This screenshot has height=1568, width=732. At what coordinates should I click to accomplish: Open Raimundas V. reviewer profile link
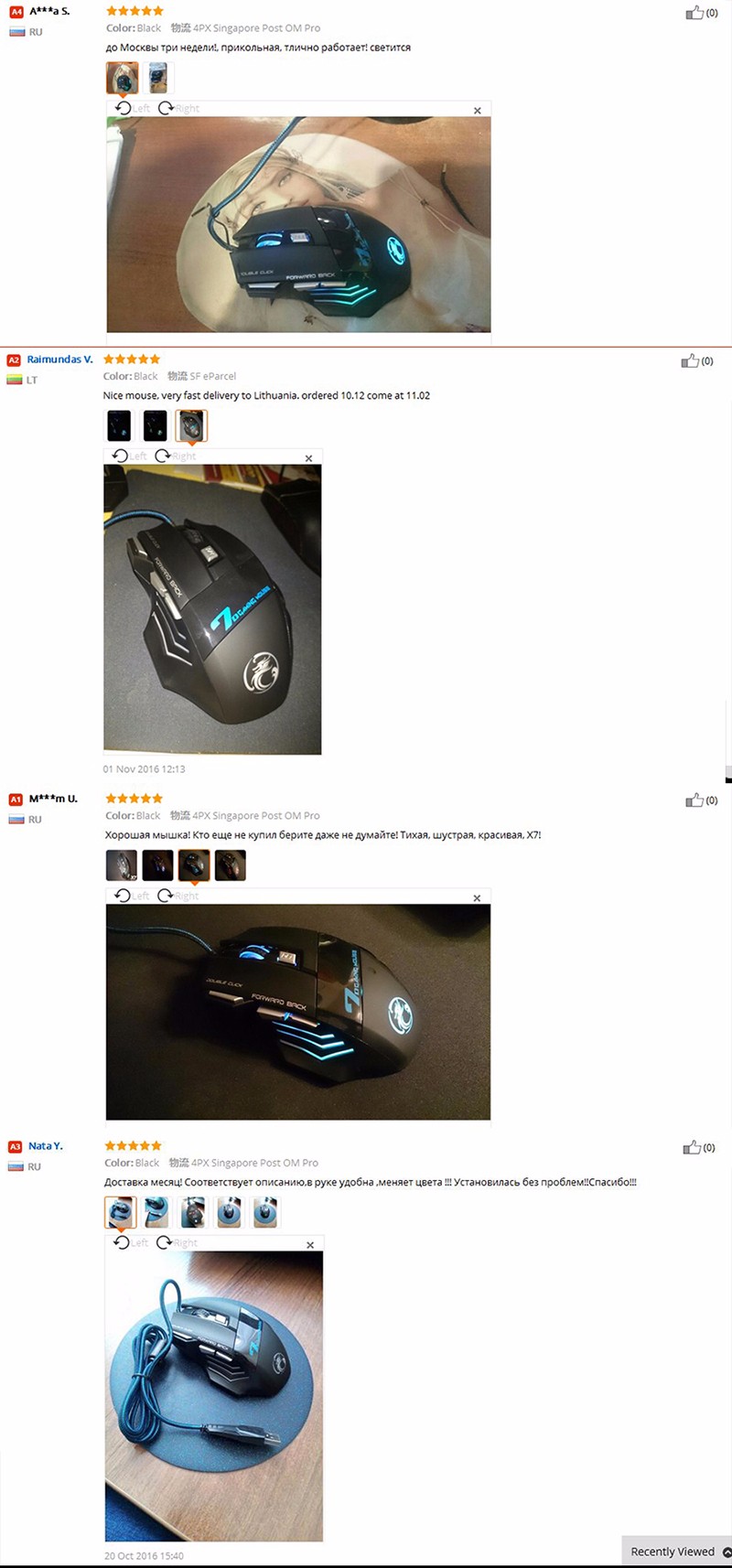click(59, 360)
